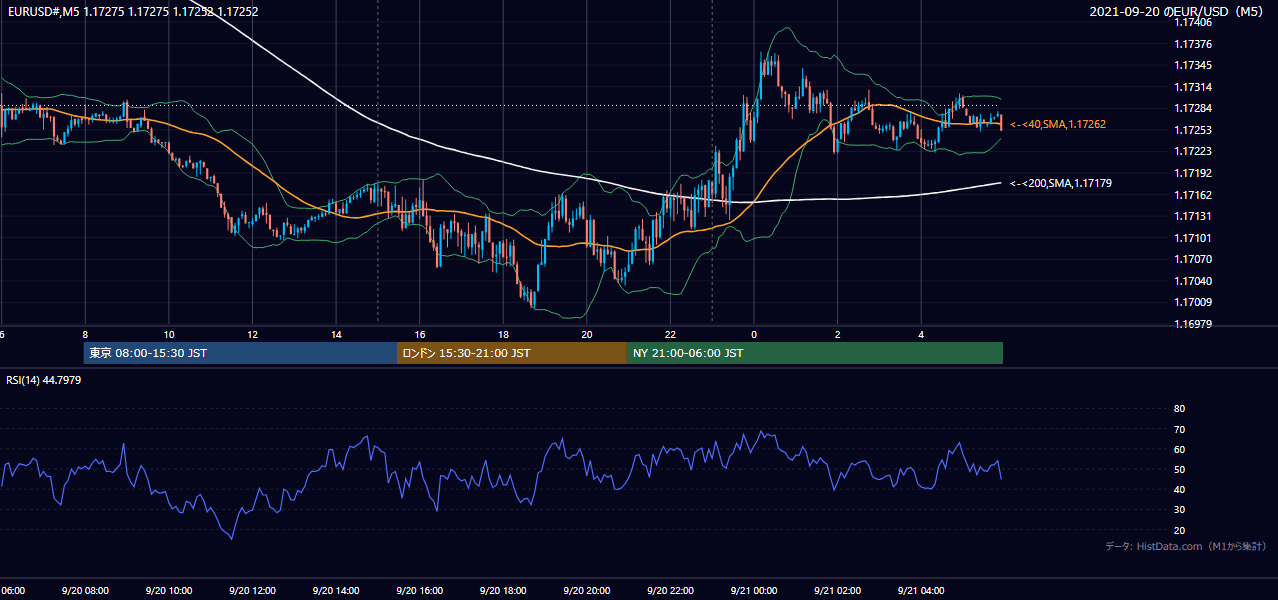The height and width of the screenshot is (600, 1278).
Task: Click the 9/20 22:00 bottom time label
Action: point(669,591)
